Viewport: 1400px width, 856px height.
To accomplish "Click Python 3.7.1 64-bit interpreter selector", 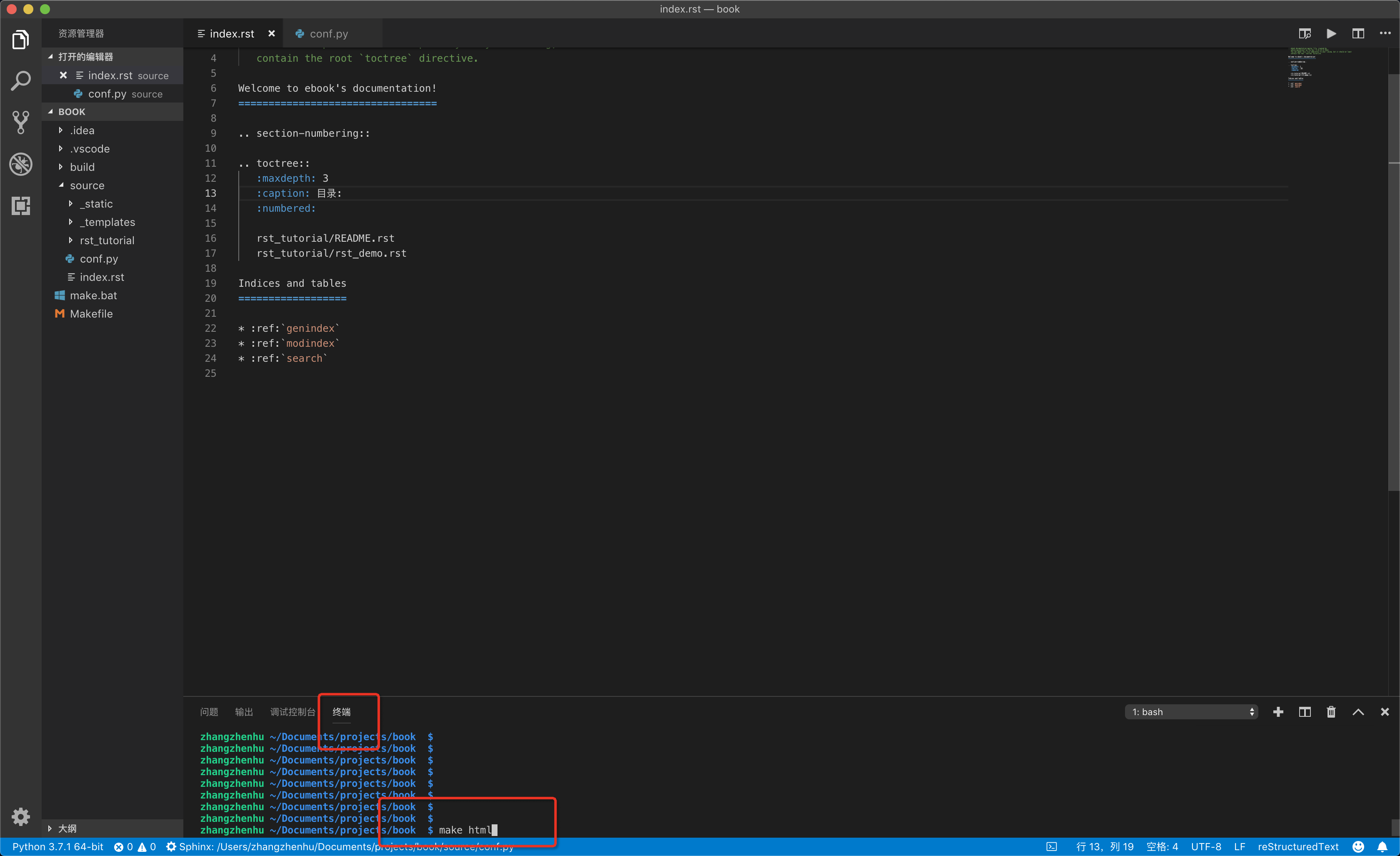I will click(58, 847).
